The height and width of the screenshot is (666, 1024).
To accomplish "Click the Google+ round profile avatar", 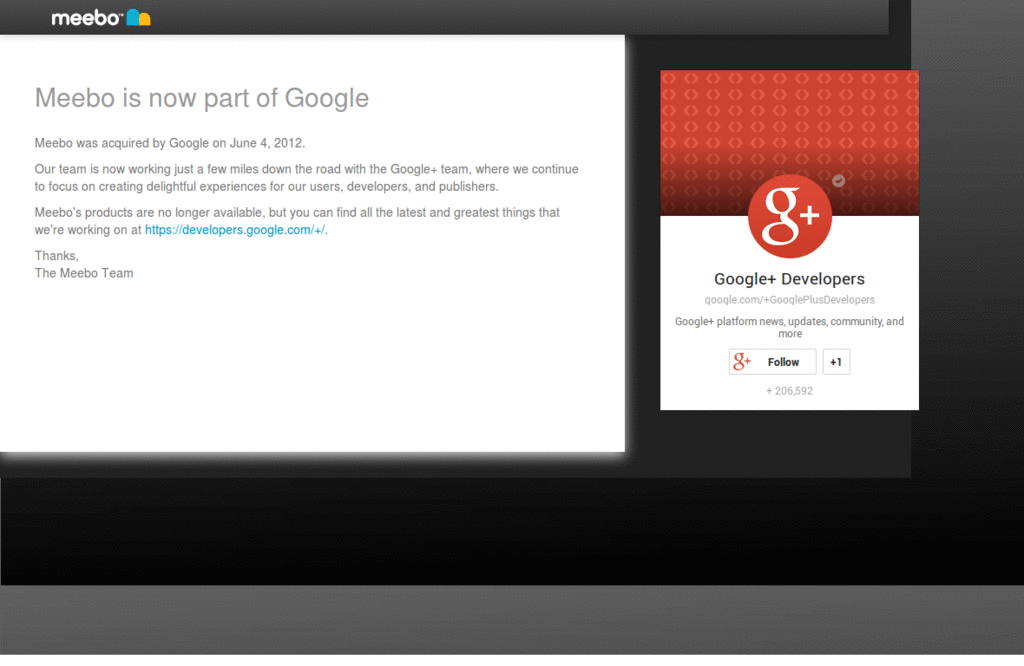I will point(790,216).
